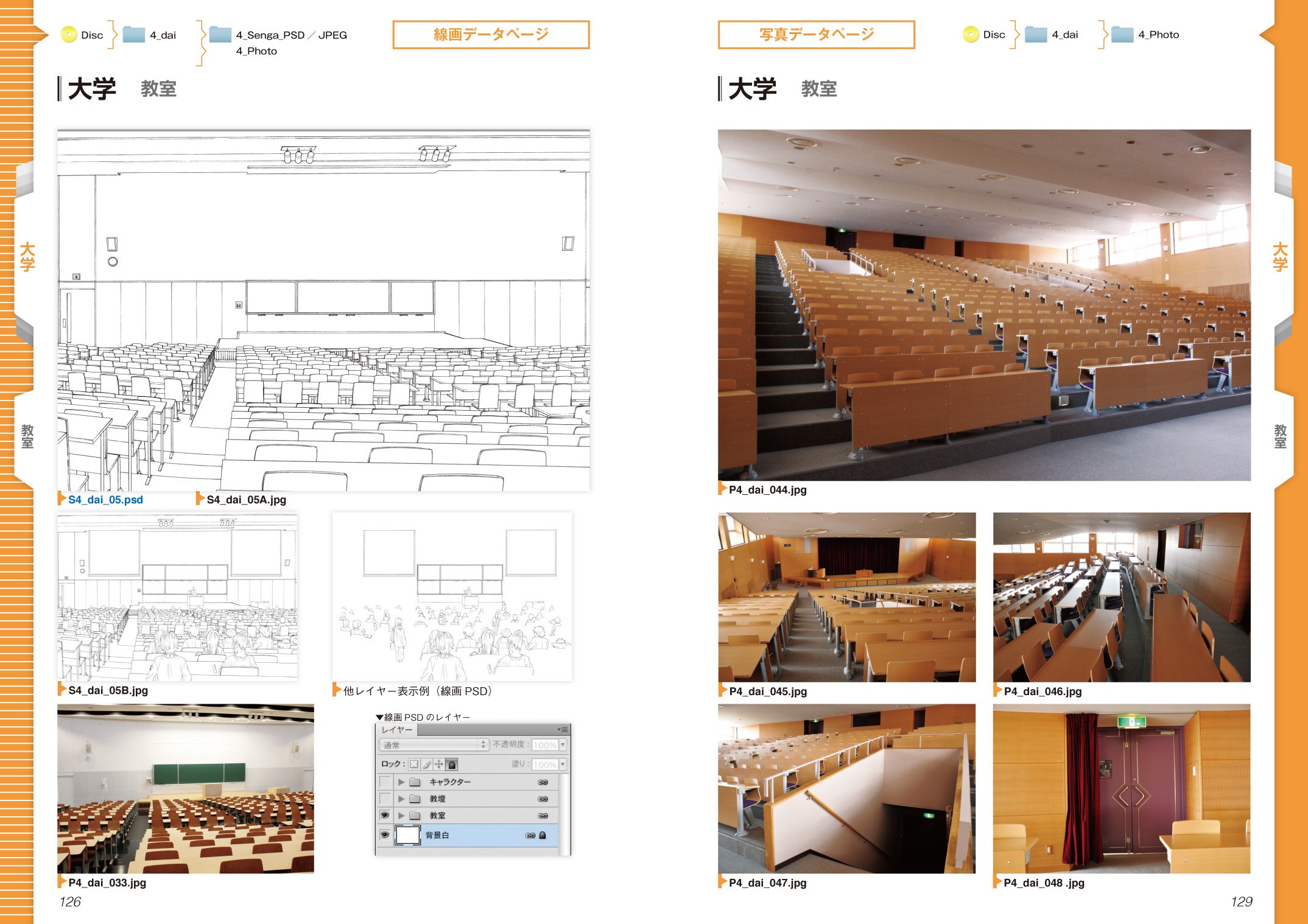Click the lock position move icon
This screenshot has height=924, width=1308.
438,764
